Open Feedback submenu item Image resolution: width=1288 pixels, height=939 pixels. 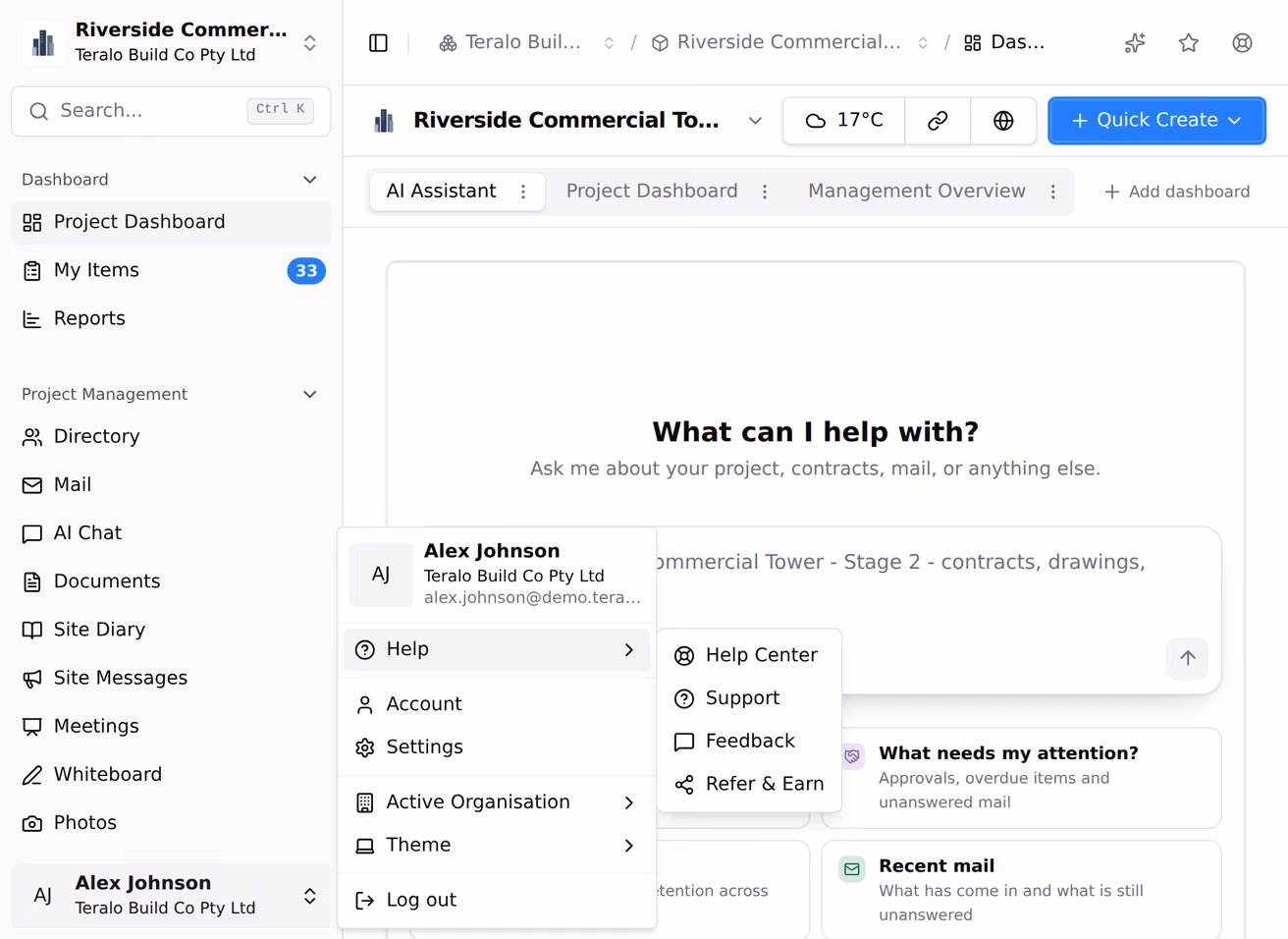coord(749,741)
